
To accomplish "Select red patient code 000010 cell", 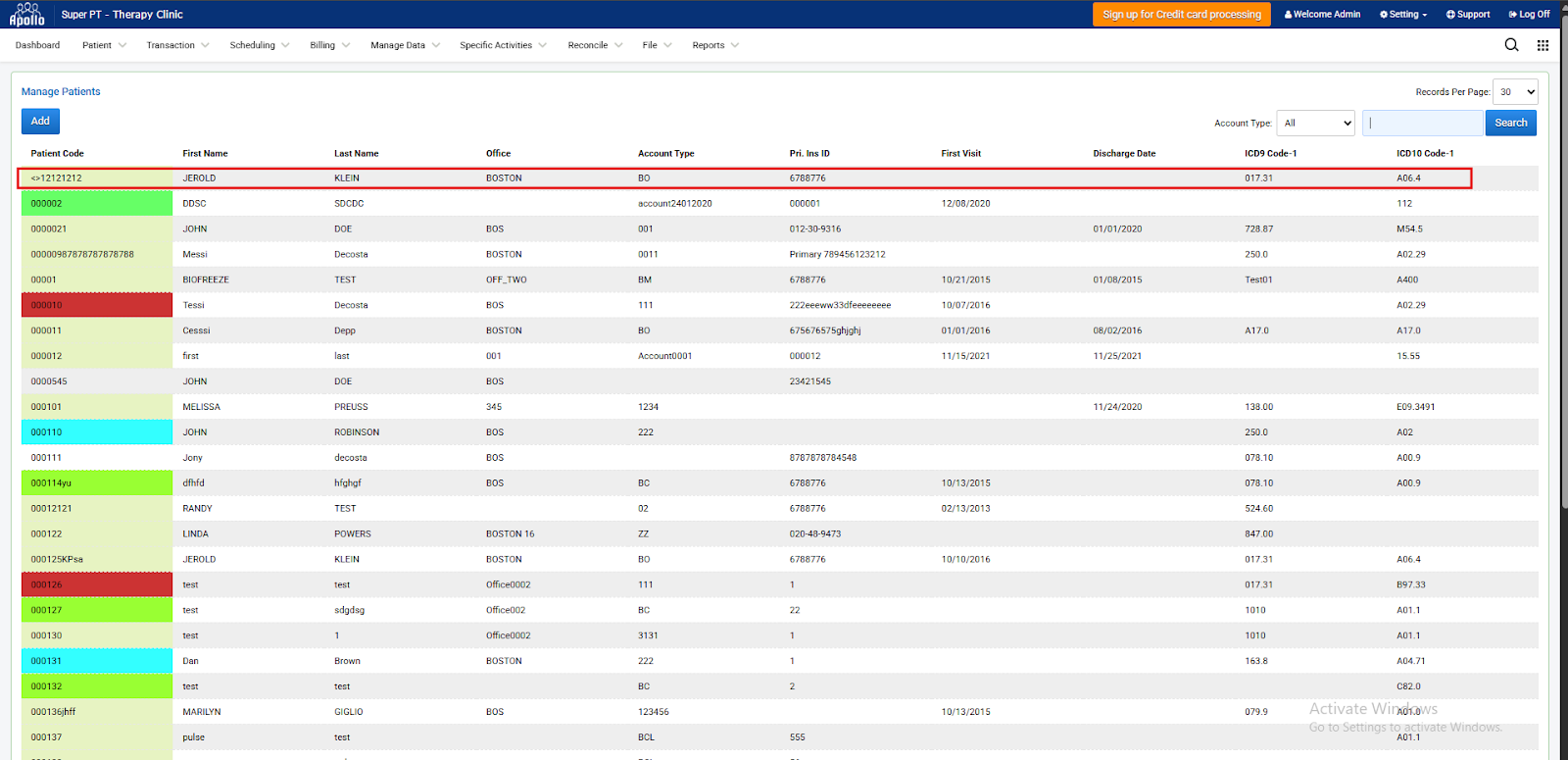I will coord(96,305).
